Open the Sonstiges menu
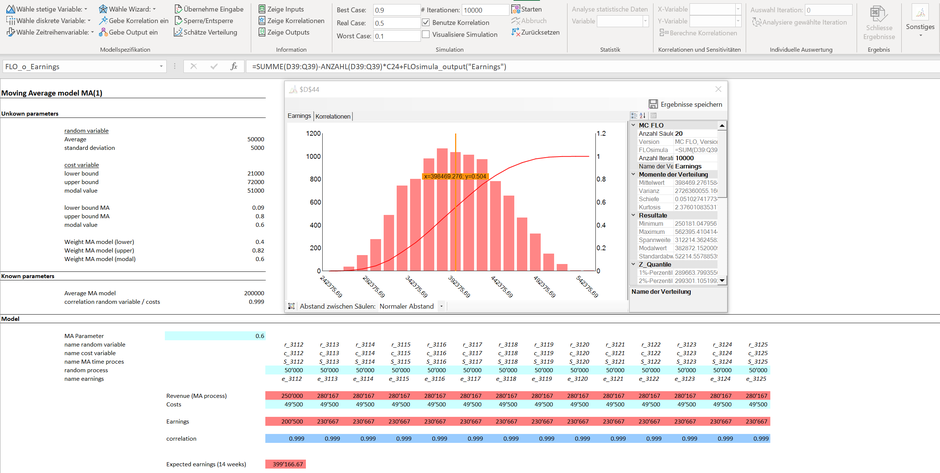The height and width of the screenshot is (473, 940). coord(920,21)
